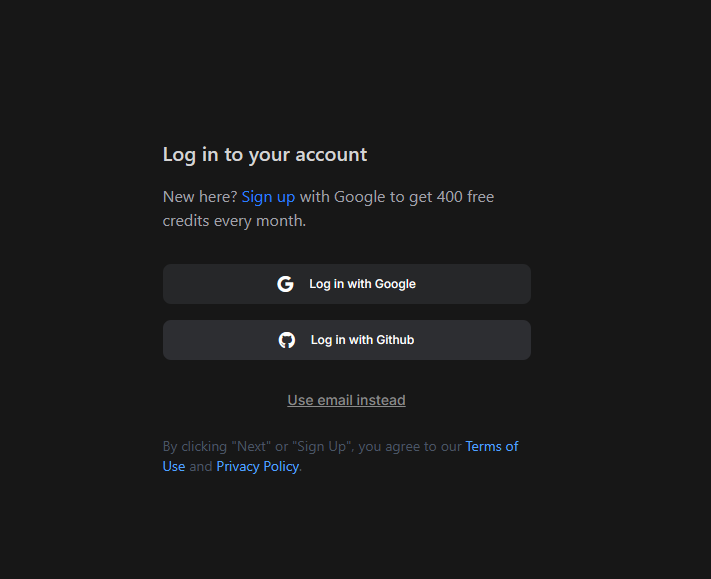Choose Use email instead
711x579 pixels.
346,400
